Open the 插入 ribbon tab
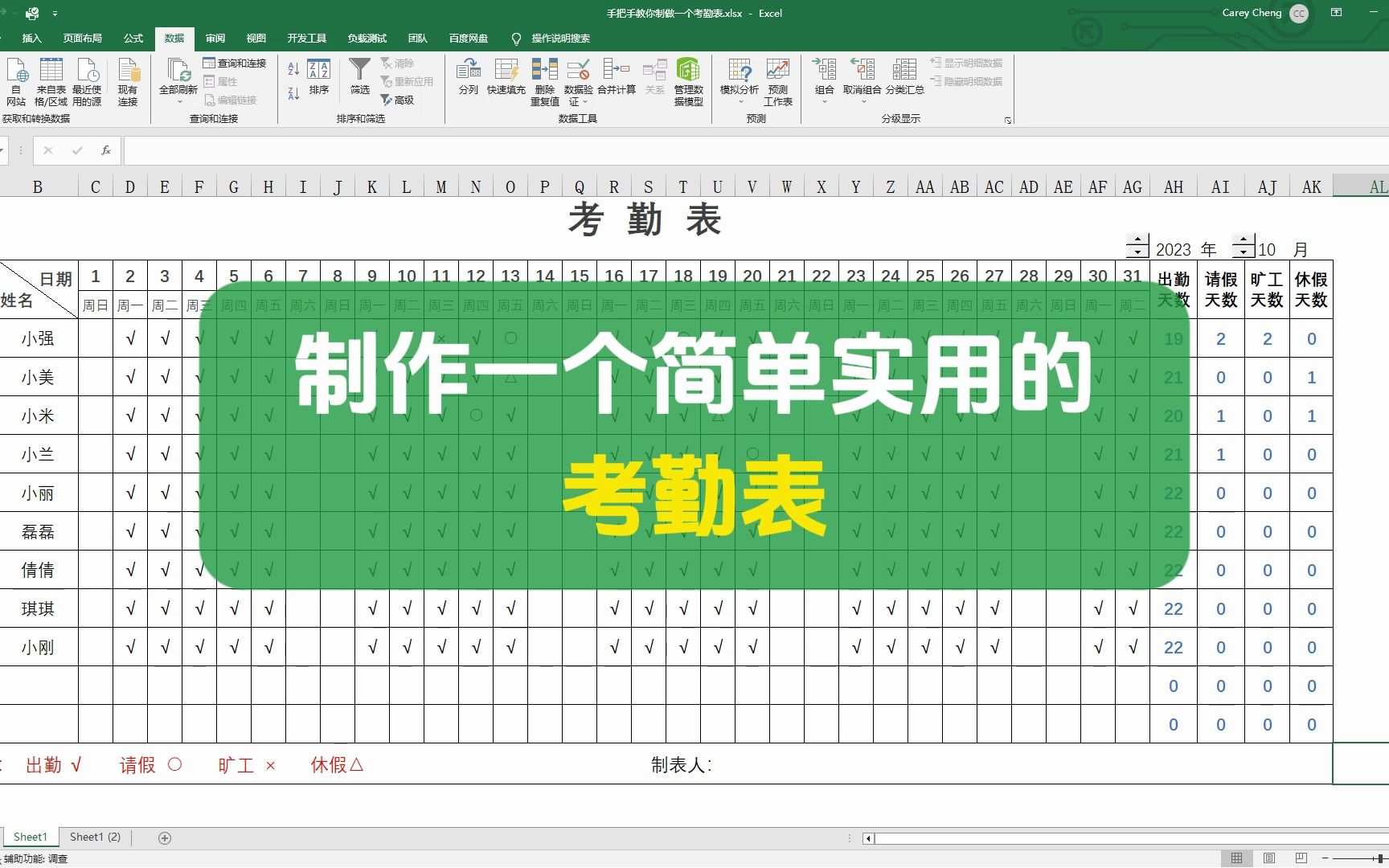1389x868 pixels. [31, 38]
